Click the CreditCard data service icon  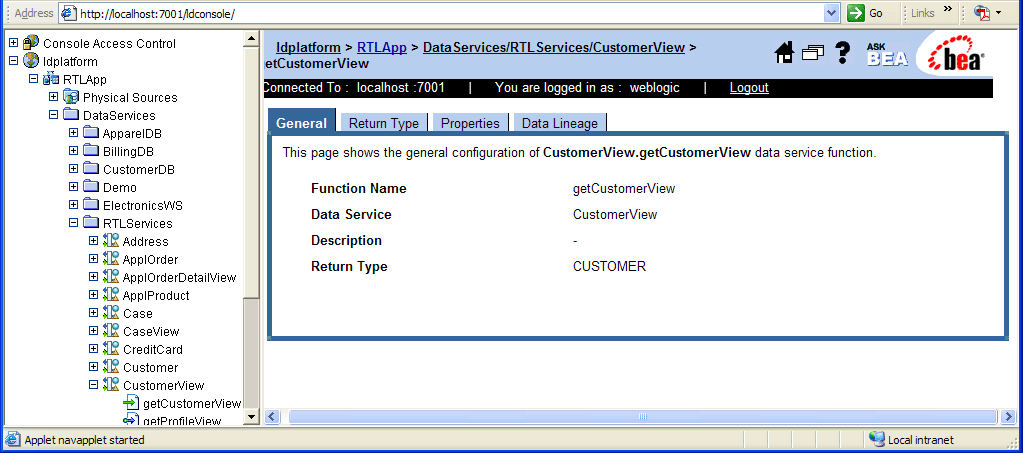(x=112, y=349)
